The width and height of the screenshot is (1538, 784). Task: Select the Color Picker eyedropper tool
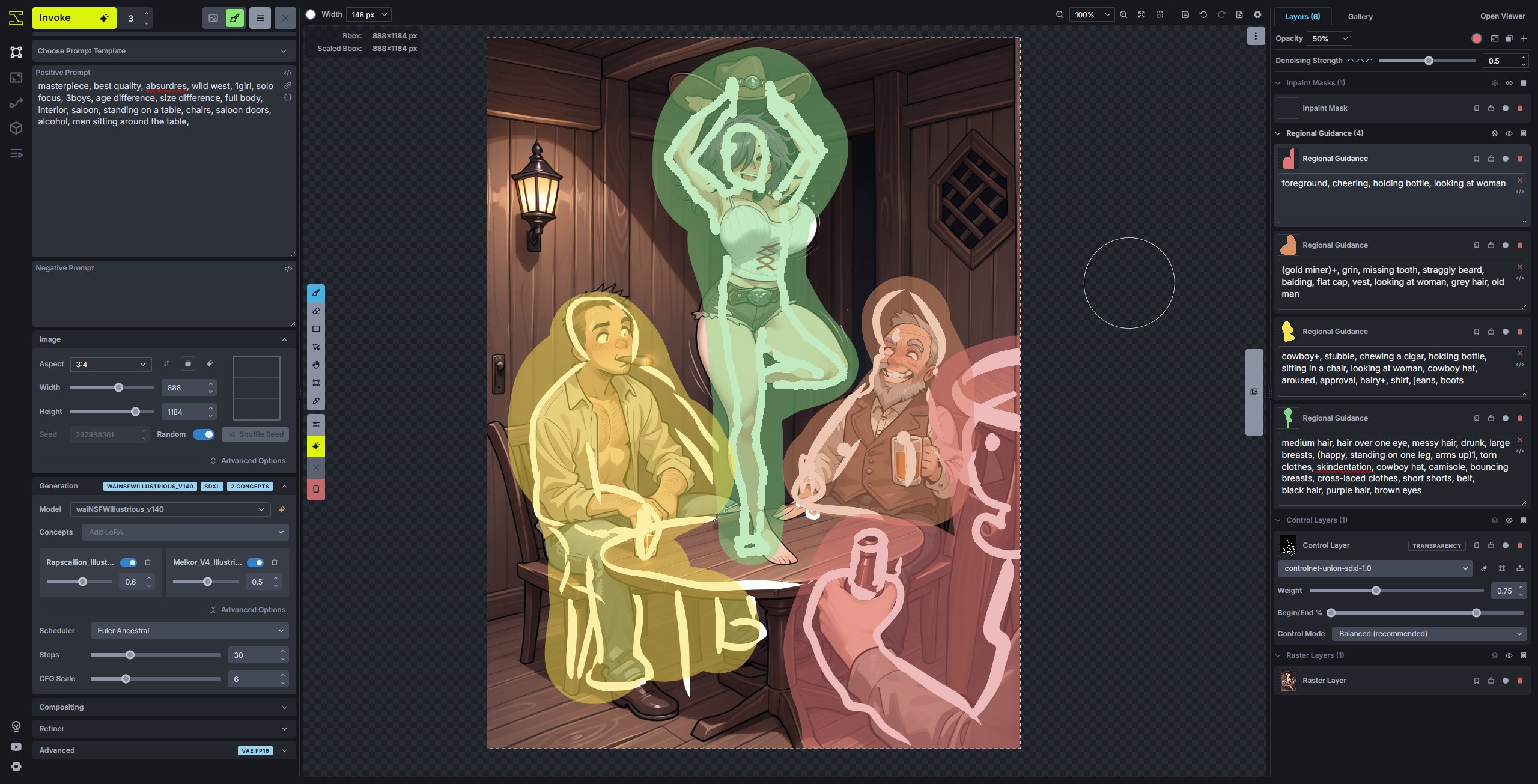[x=316, y=401]
